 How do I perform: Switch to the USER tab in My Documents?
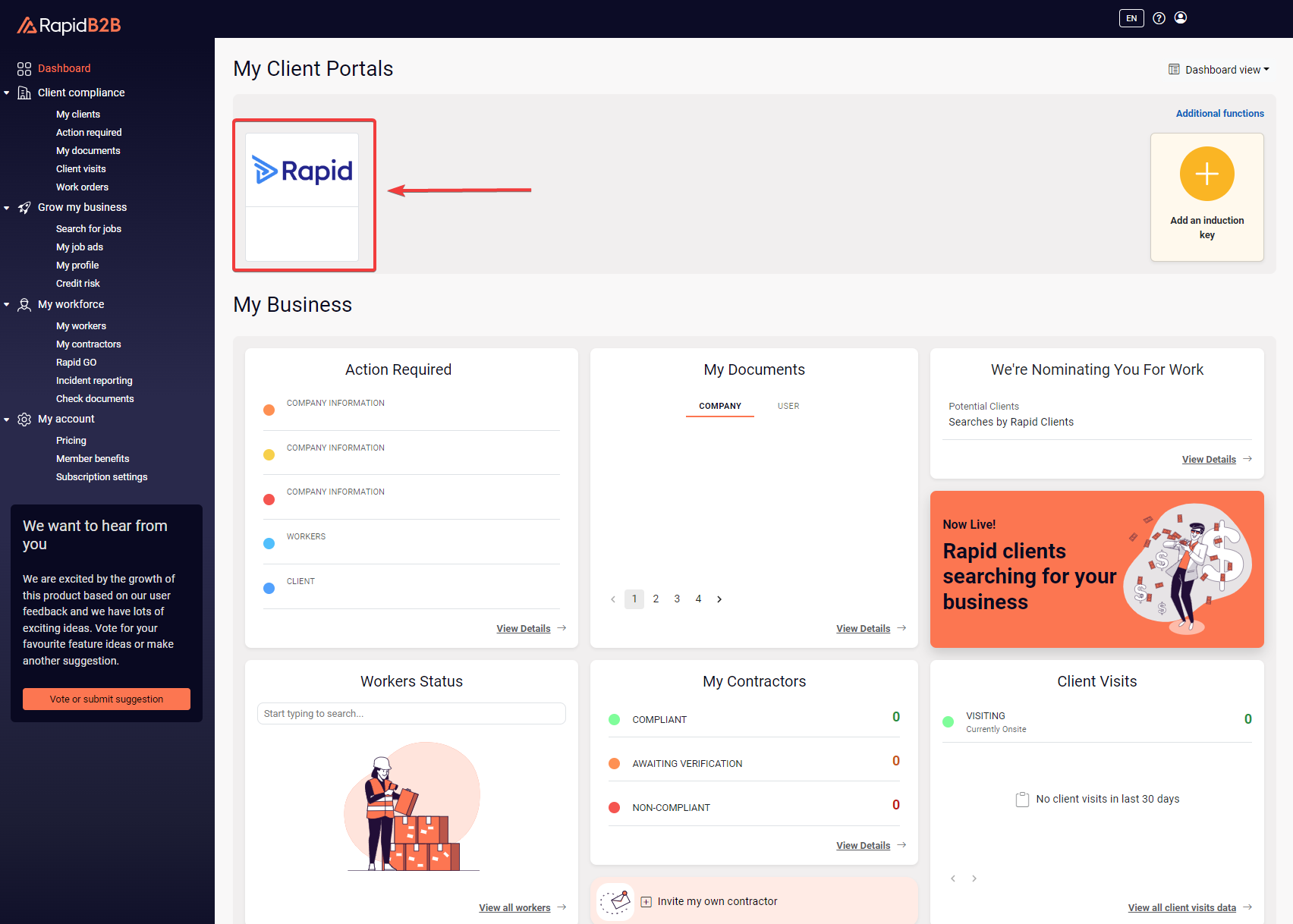click(x=788, y=406)
